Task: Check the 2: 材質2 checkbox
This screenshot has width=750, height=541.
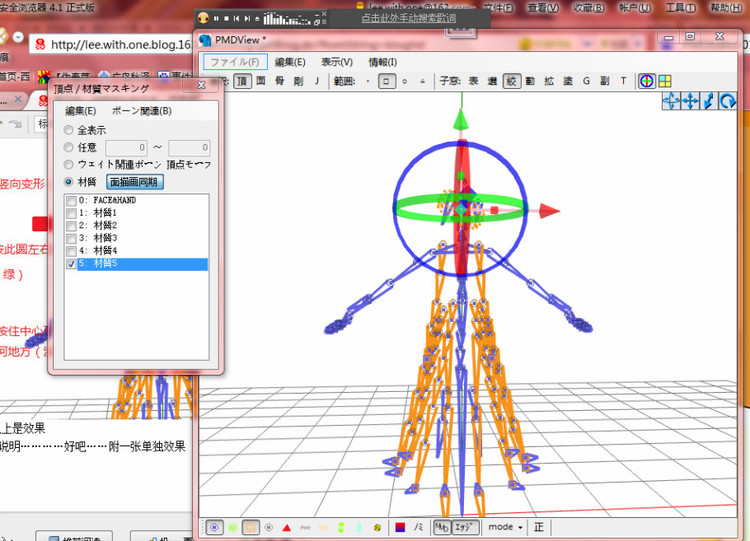Action: click(71, 226)
